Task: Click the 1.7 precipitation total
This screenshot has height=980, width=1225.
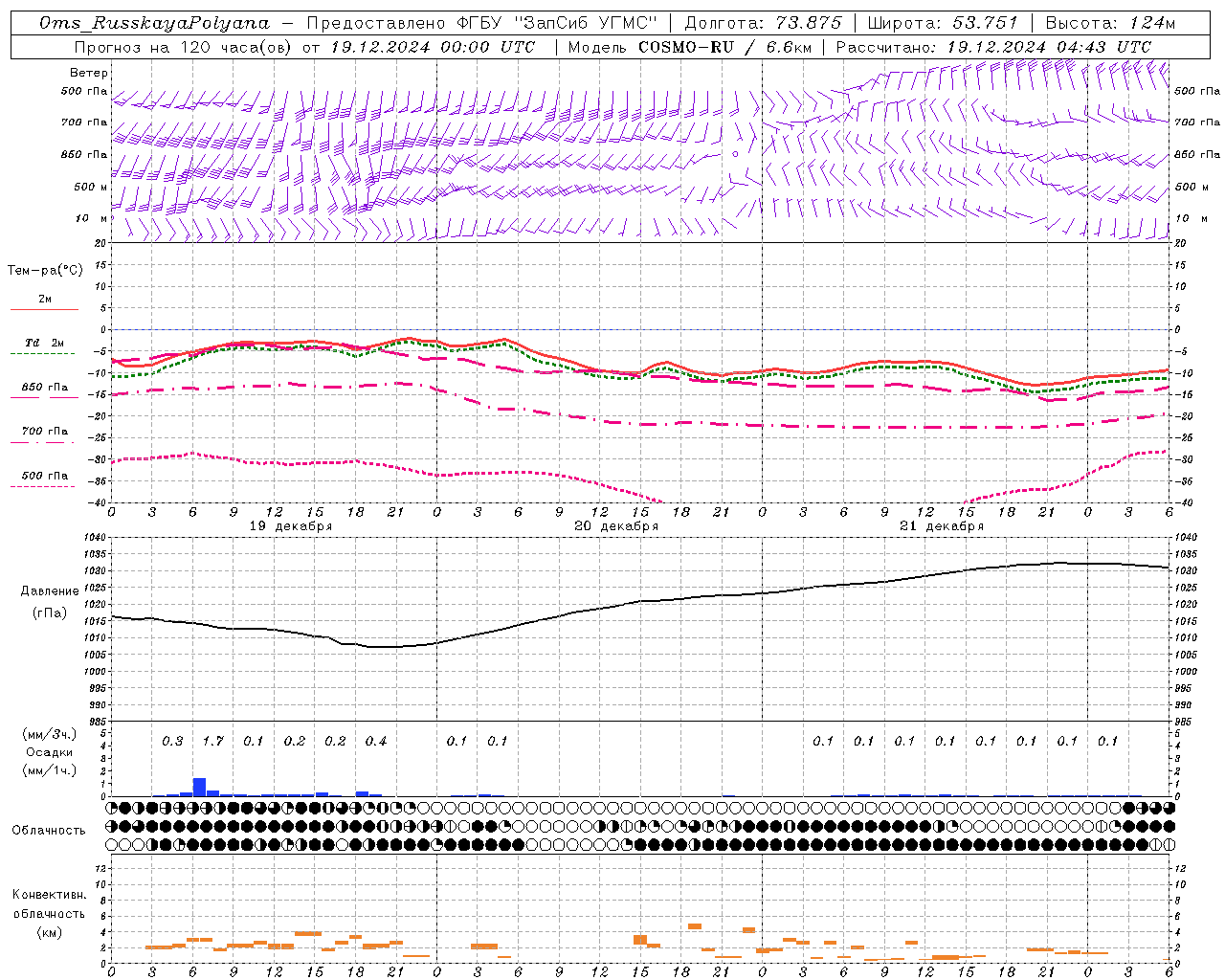Action: (212, 741)
